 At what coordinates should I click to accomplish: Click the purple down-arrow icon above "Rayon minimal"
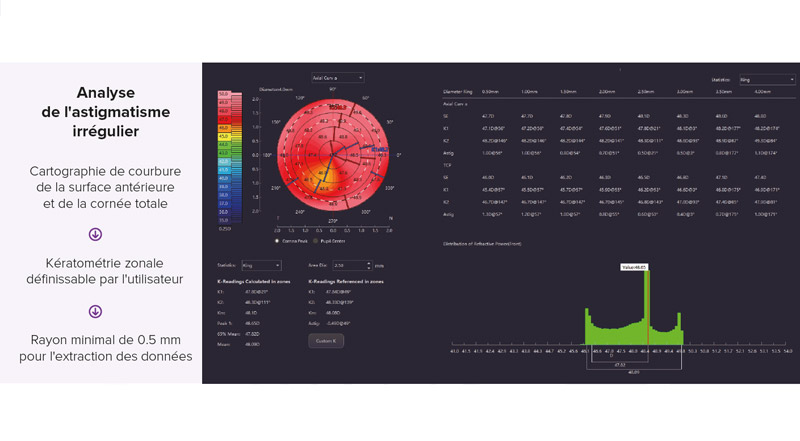pyautogui.click(x=95, y=311)
